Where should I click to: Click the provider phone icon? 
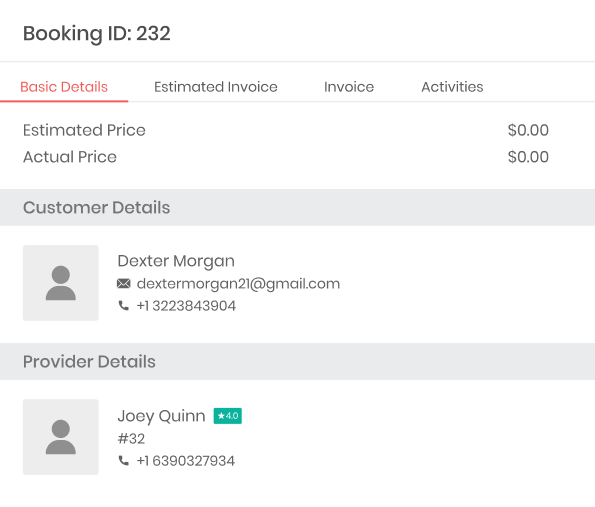click(x=124, y=461)
